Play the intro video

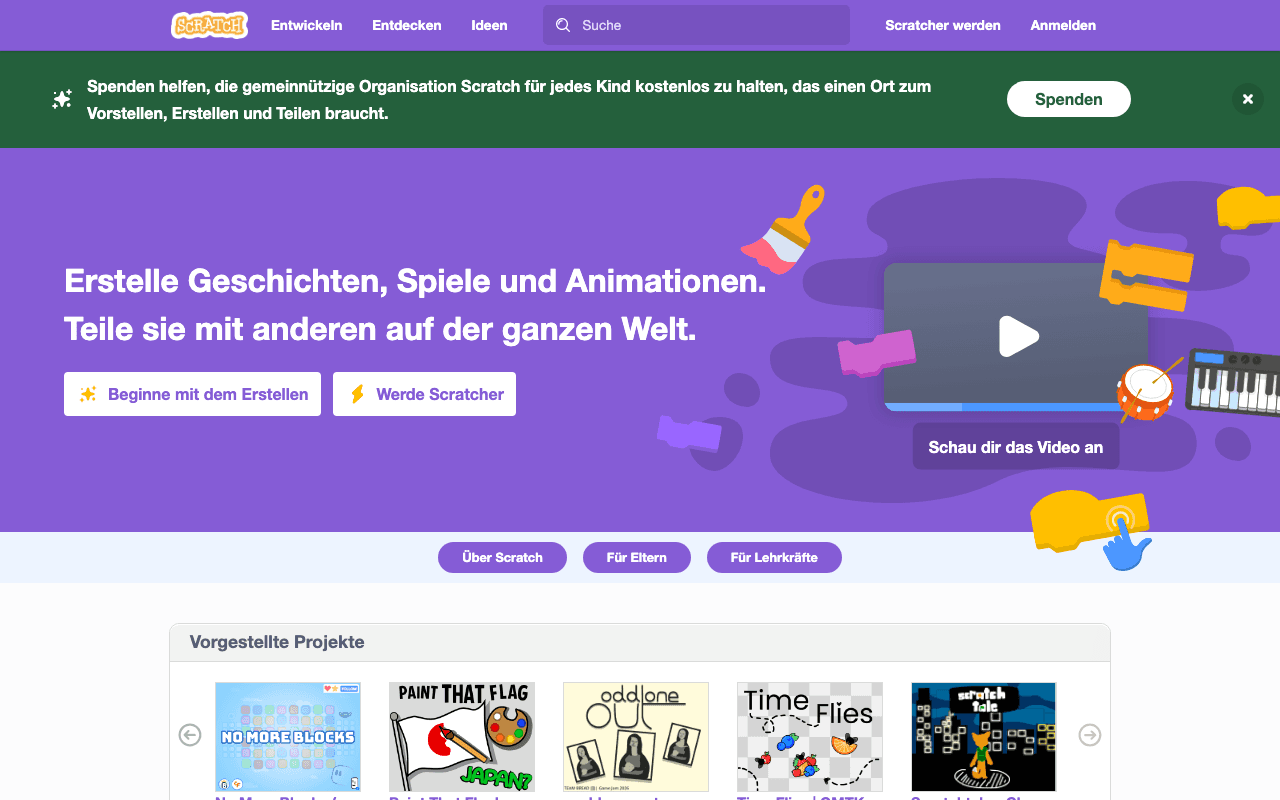(x=1018, y=336)
